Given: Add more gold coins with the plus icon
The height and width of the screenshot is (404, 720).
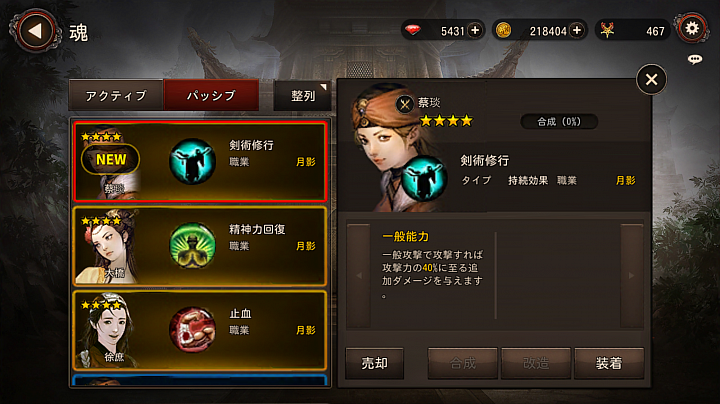Looking at the screenshot, I should [576, 31].
